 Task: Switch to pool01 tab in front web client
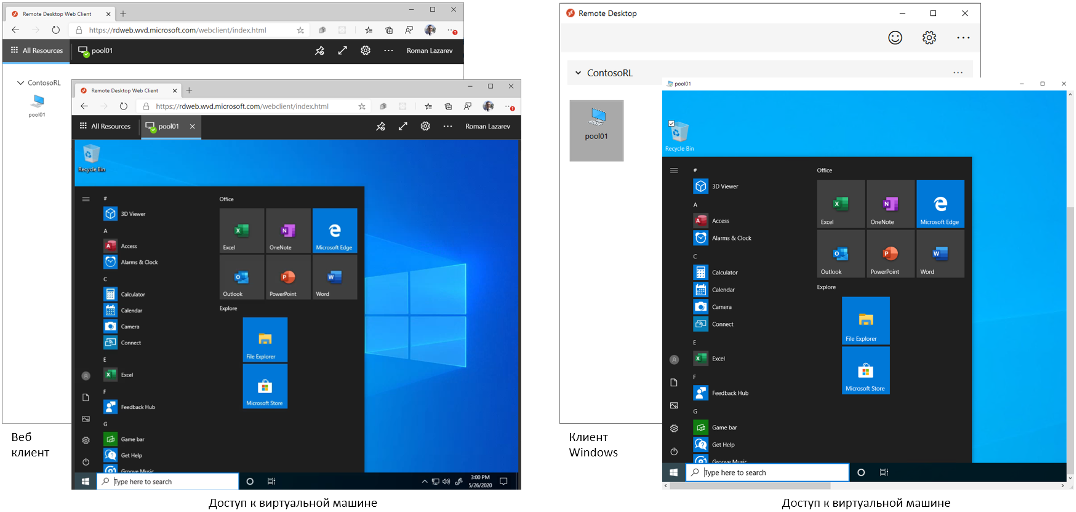point(171,126)
